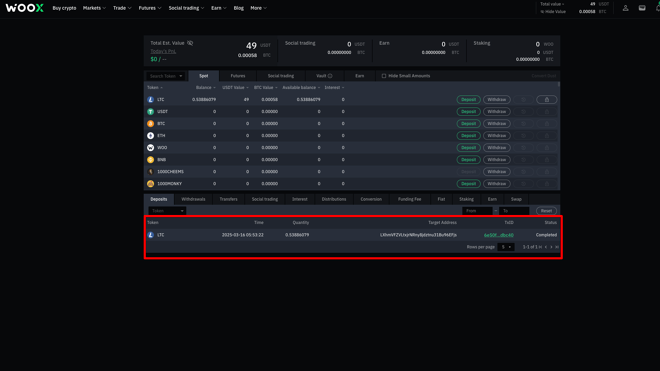Image resolution: width=660 pixels, height=371 pixels.
Task: Toggle the eye icon beside Total Est. Value
Action: coord(190,43)
